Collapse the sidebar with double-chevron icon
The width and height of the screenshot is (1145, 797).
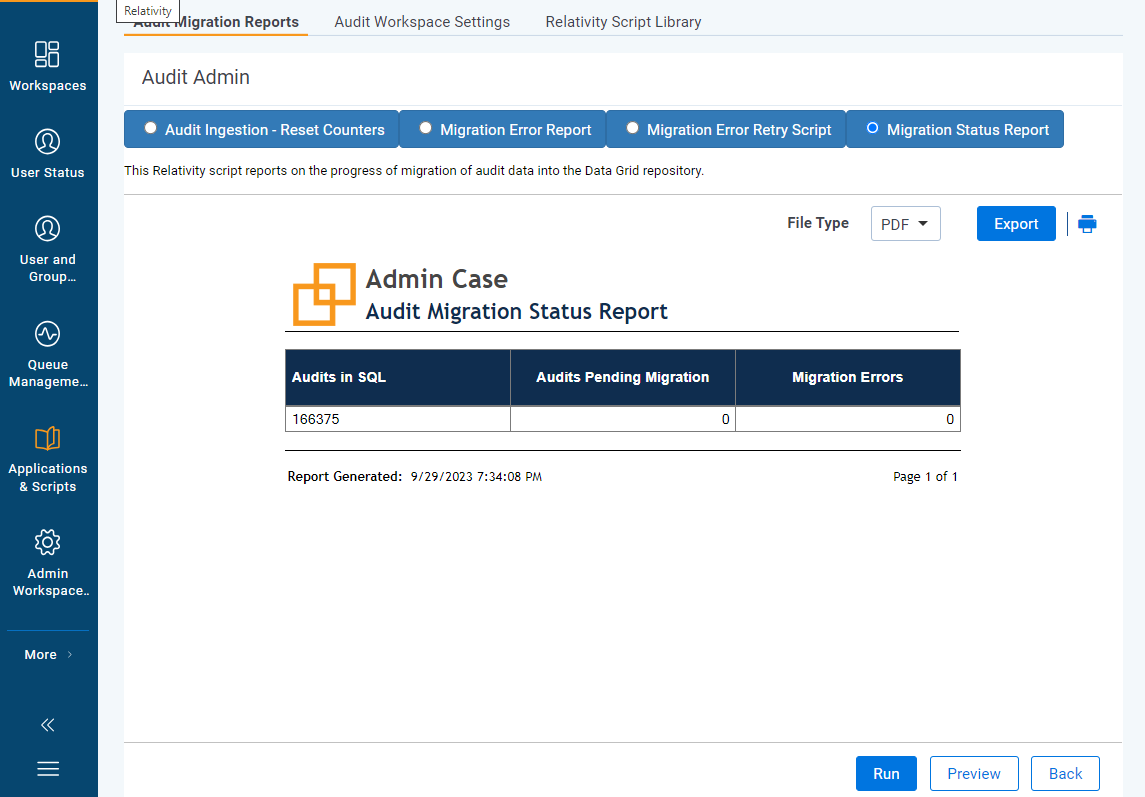(47, 725)
